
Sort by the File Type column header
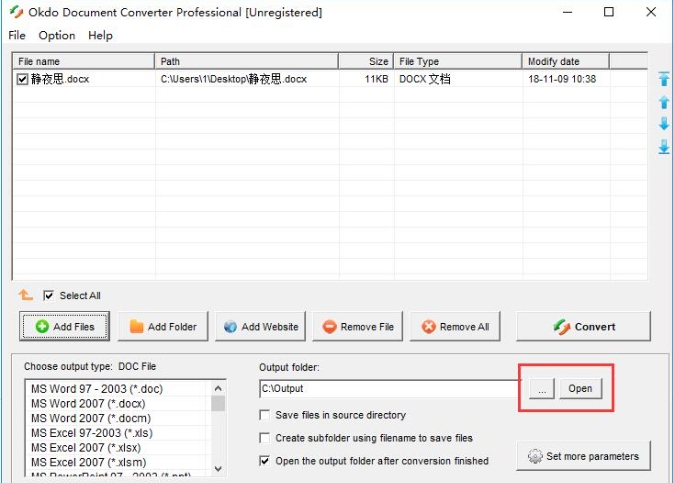(458, 61)
